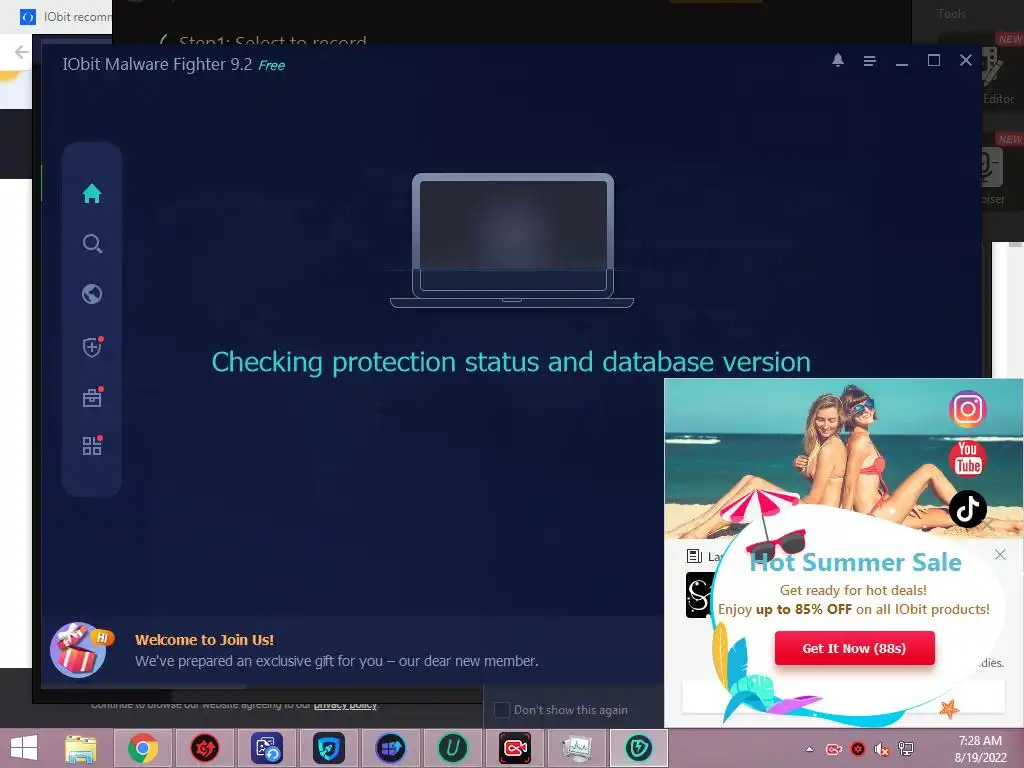
Task: Open File Explorer from the taskbar
Action: tap(80, 748)
